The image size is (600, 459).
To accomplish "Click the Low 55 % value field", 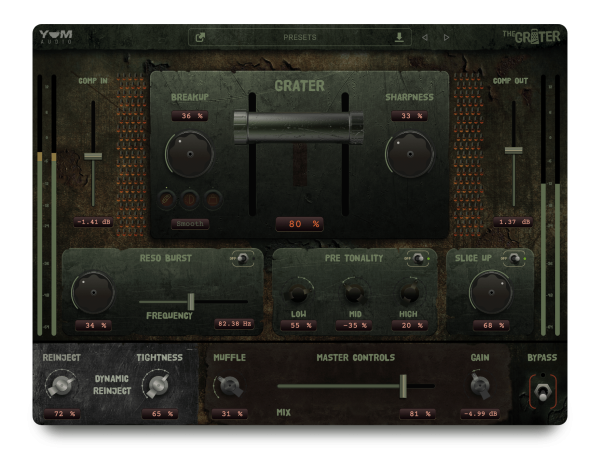I will [x=298, y=326].
